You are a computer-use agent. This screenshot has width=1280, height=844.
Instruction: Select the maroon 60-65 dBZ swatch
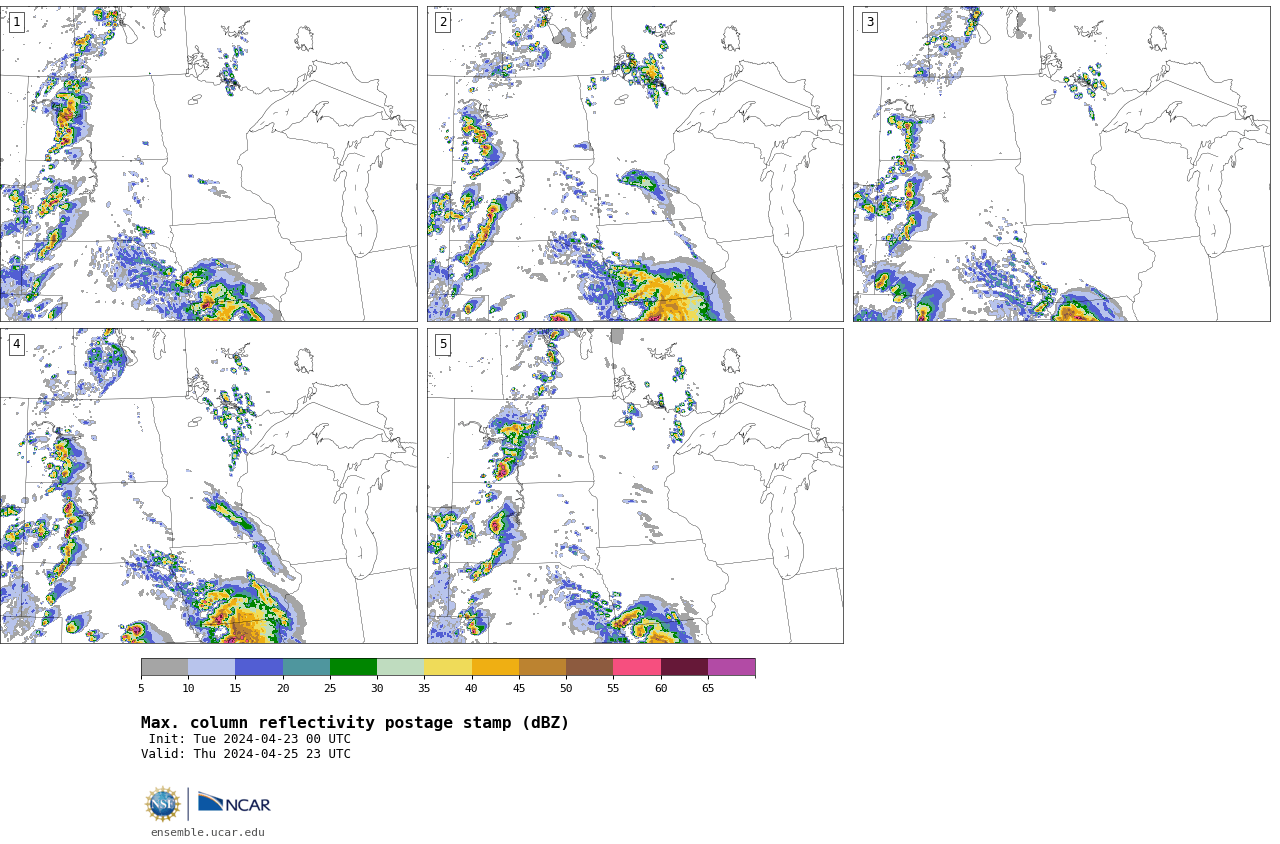(684, 667)
